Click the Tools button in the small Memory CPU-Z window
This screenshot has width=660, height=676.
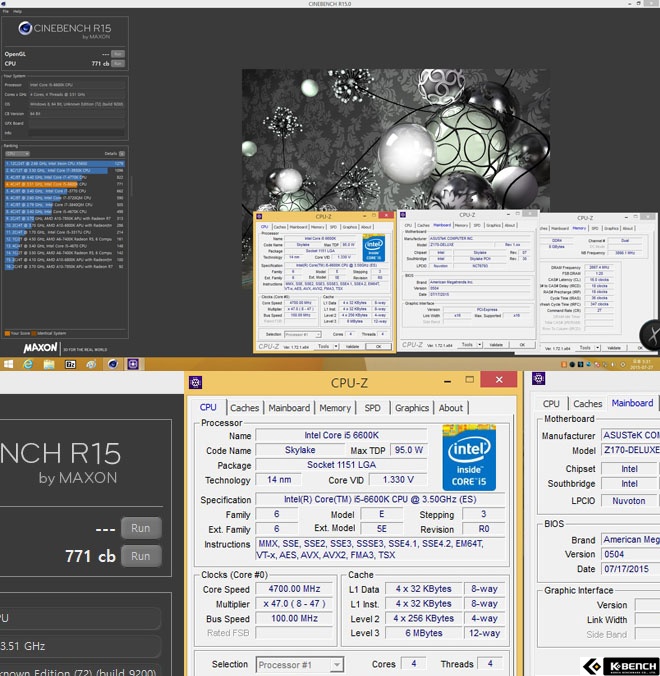tap(585, 347)
